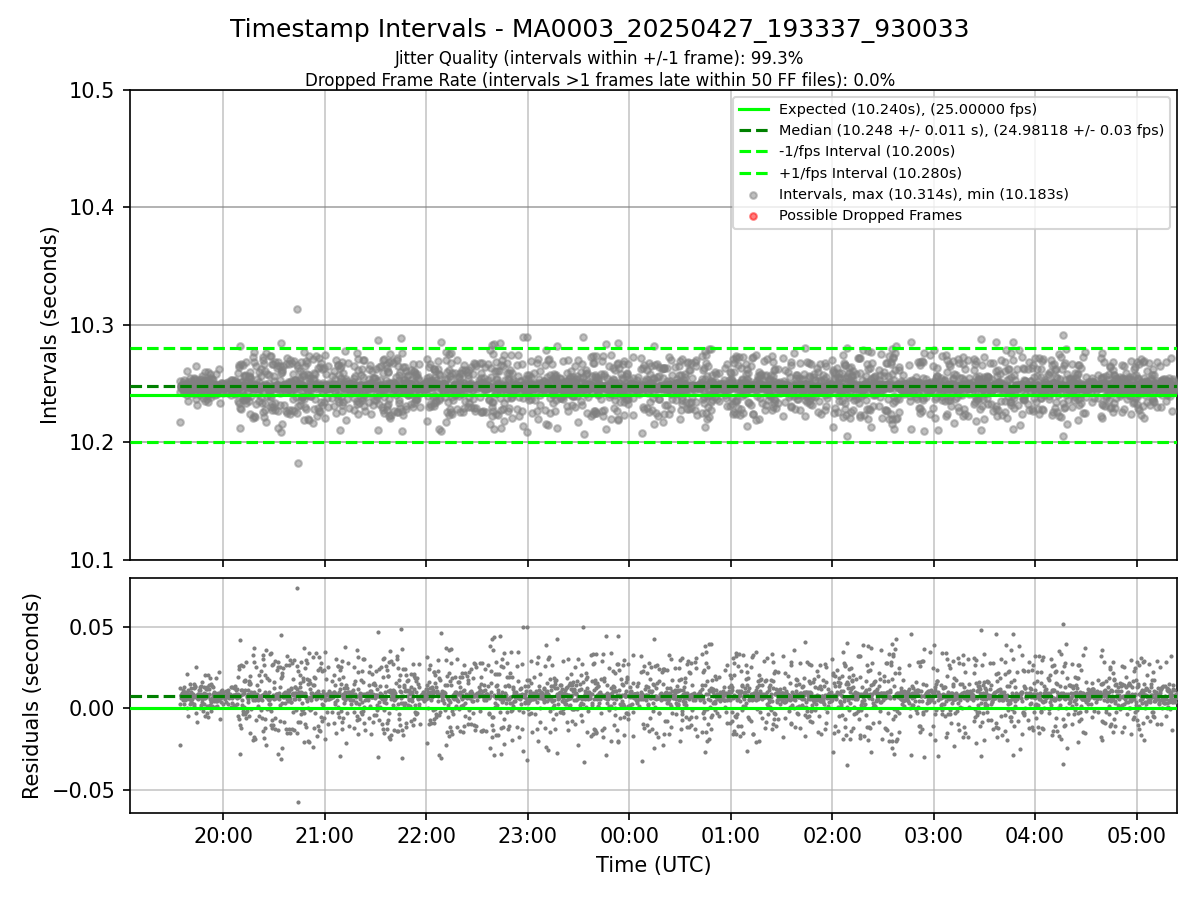Viewport: 1200px width, 900px height.
Task: Click the maximum interval outlier point near 10.31s
Action: coord(297,309)
